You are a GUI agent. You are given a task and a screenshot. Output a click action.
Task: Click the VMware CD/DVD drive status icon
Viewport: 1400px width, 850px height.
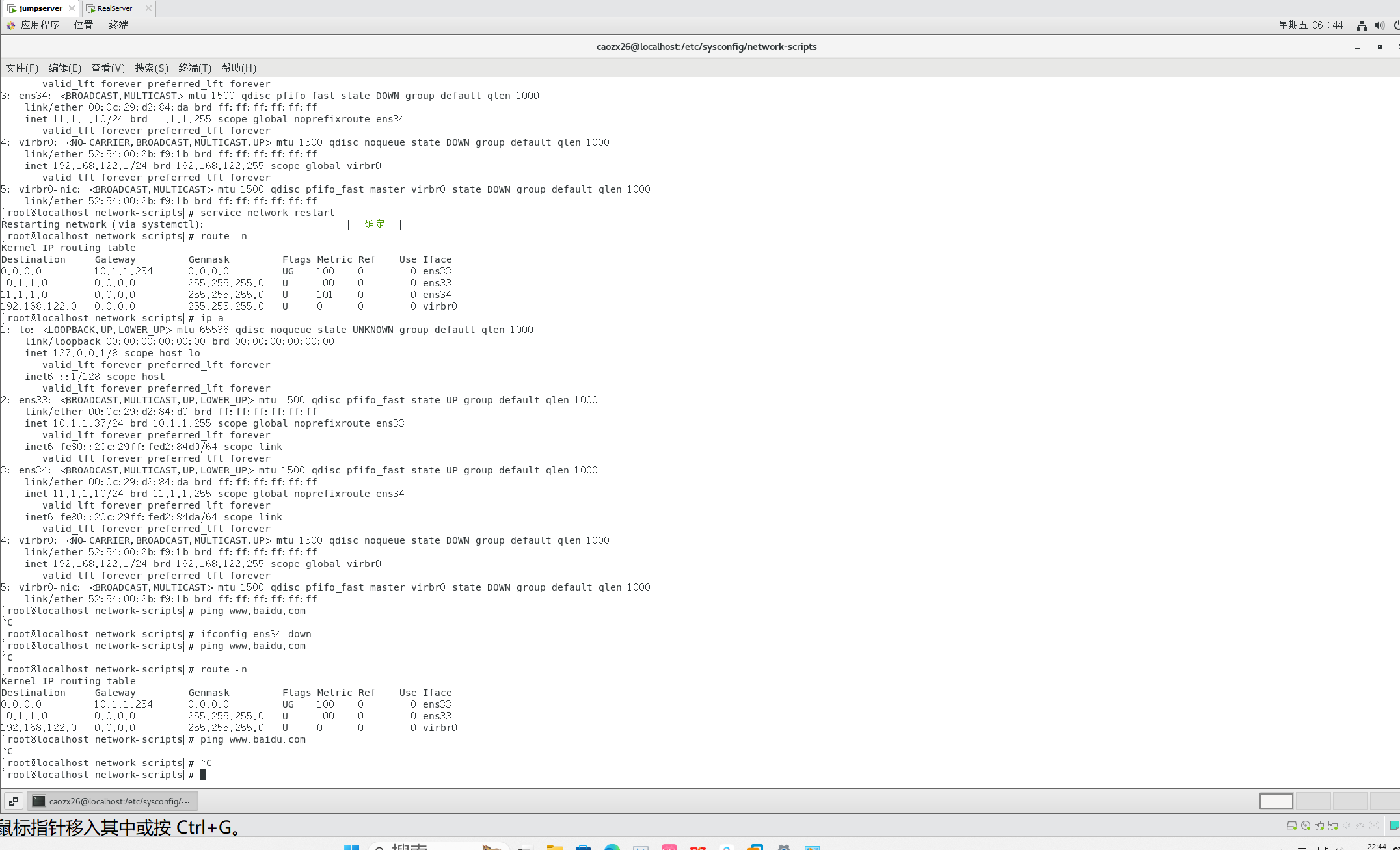[1305, 825]
